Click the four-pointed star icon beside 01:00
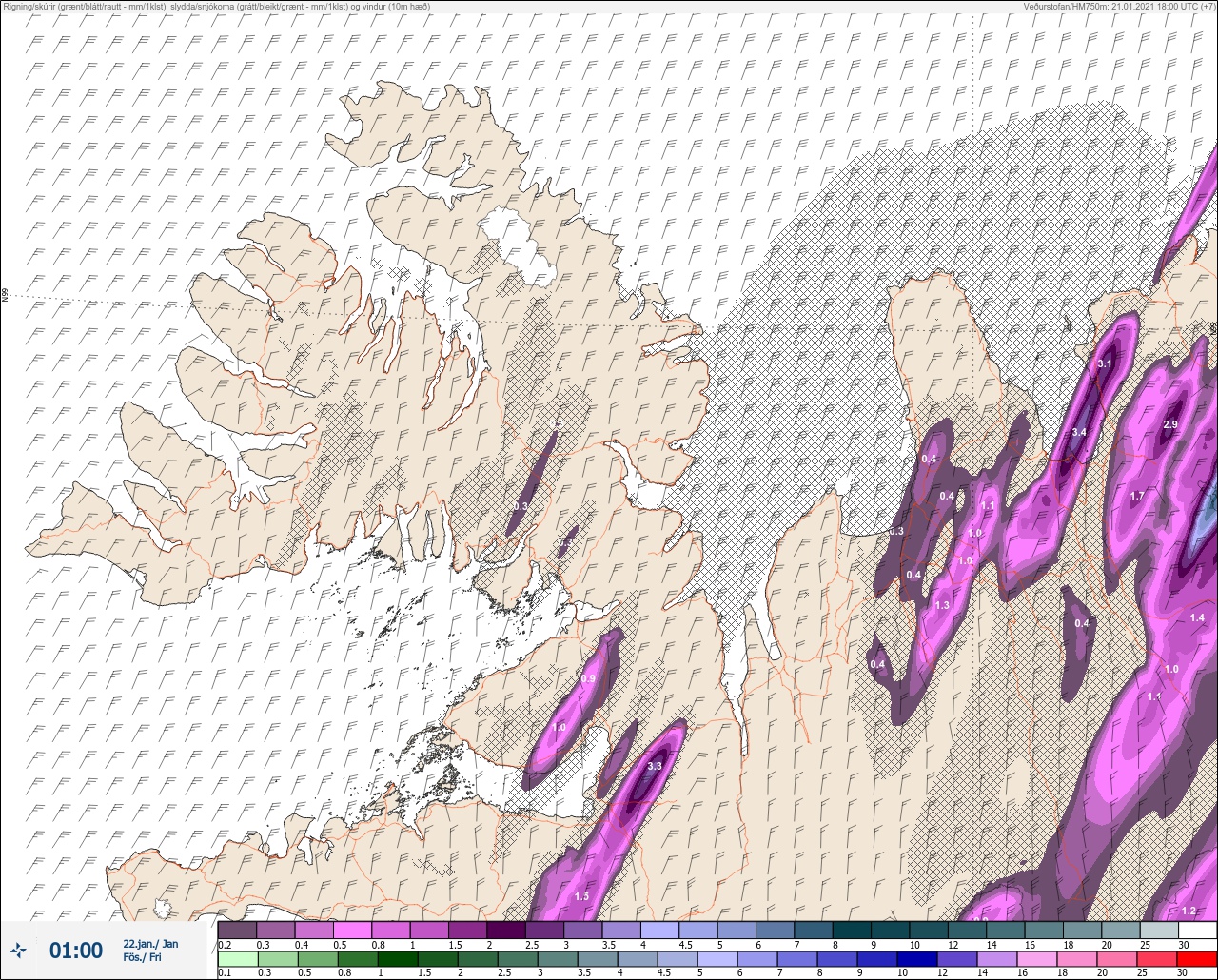 click(18, 950)
